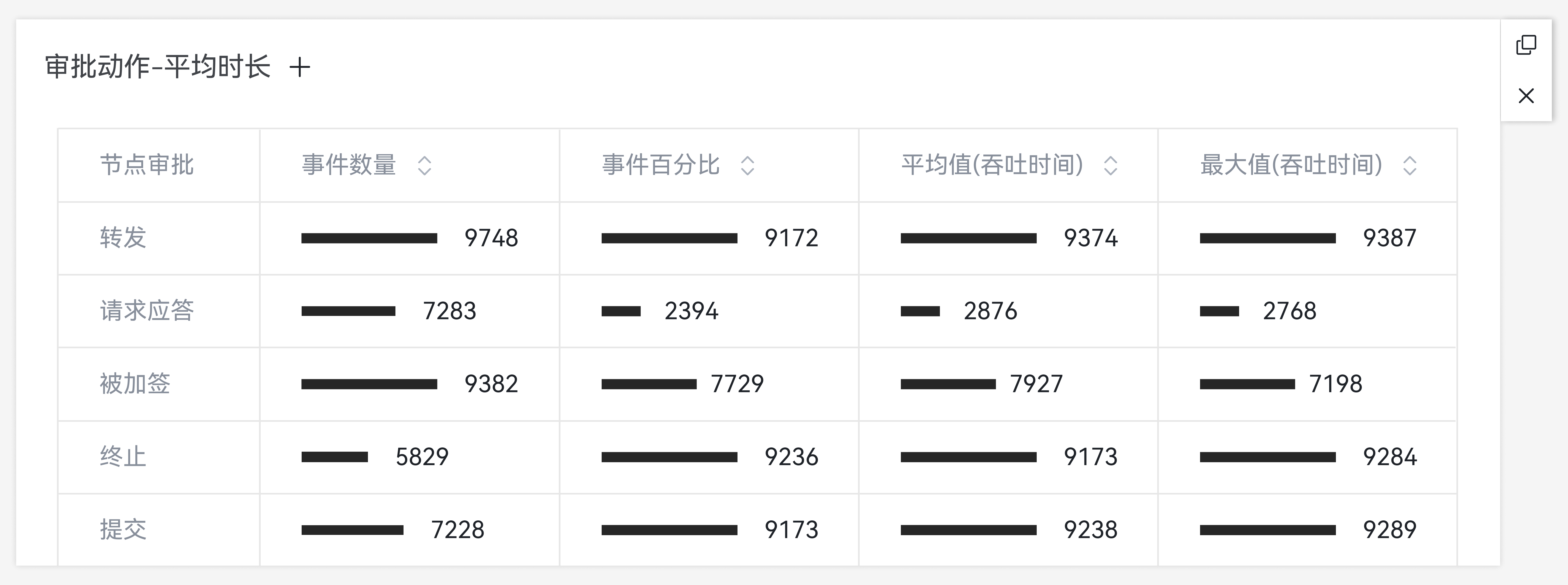Open the 被加签 row
Screen dimensions: 1568x585
pyautogui.click(x=135, y=384)
